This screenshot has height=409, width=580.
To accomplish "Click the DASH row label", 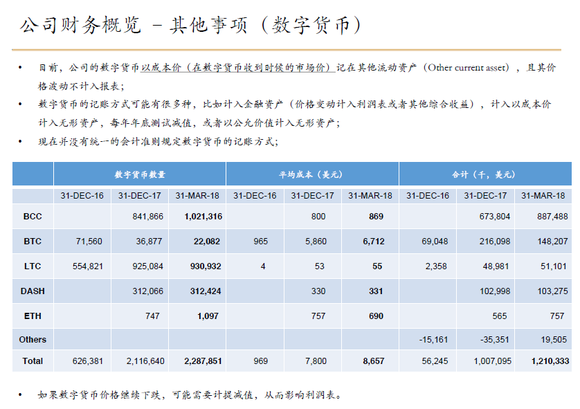I will (x=33, y=291).
